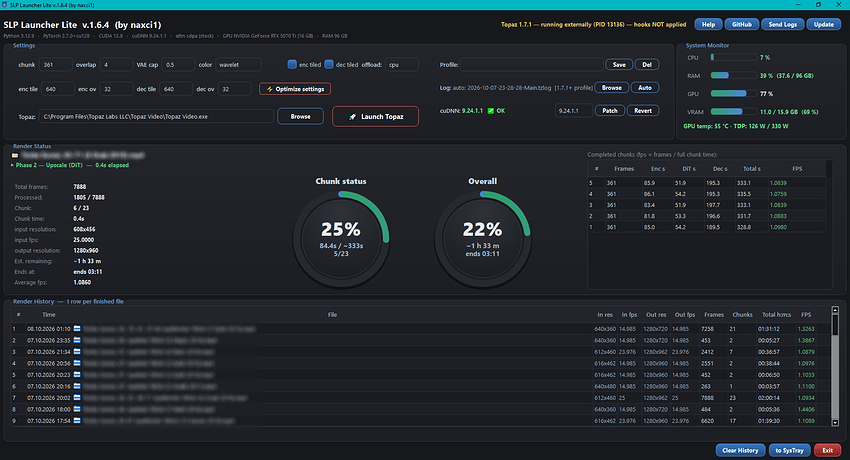Click the cuDNN version 9.24.1.1 input field
The height and width of the screenshot is (460, 850).
[x=574, y=111]
